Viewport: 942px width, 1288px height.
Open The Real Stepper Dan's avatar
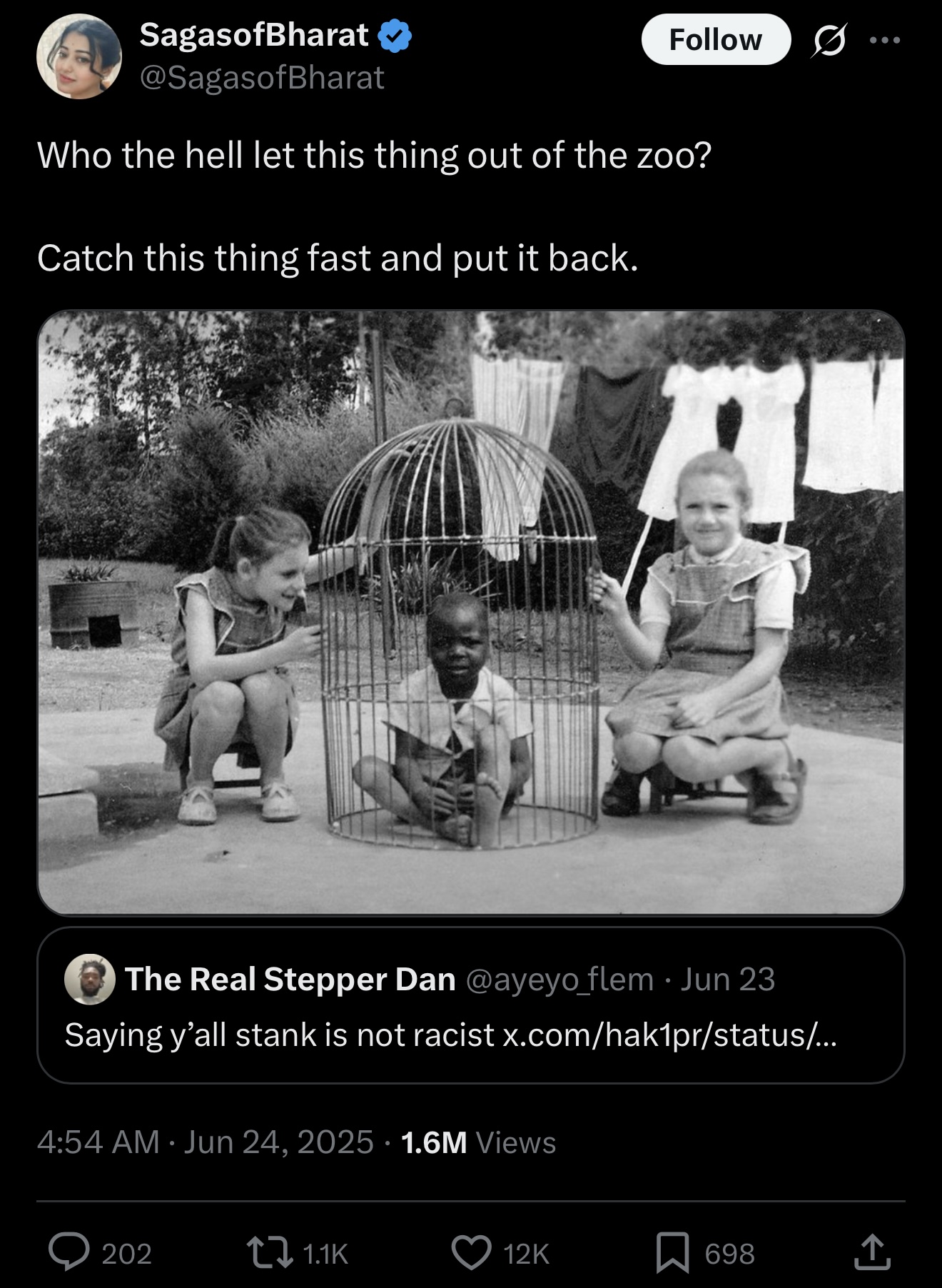(90, 979)
